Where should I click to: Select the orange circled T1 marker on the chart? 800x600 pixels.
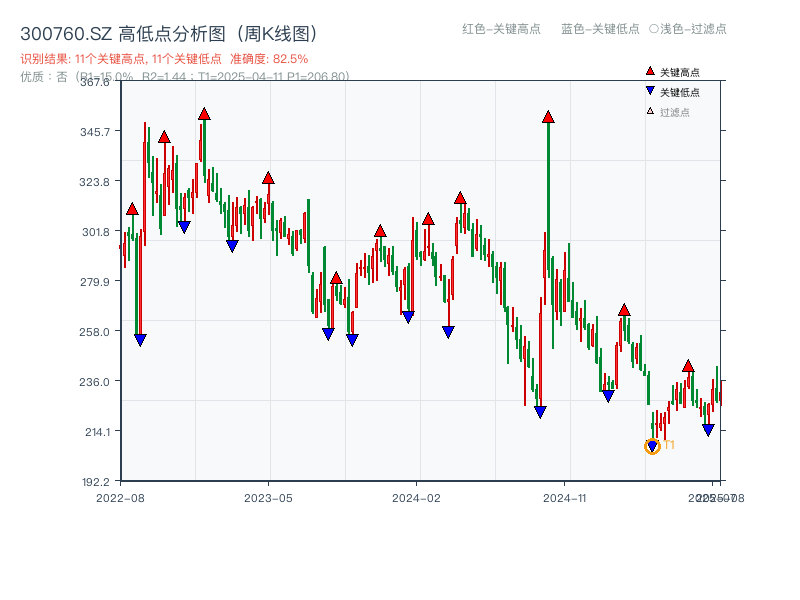coord(651,446)
